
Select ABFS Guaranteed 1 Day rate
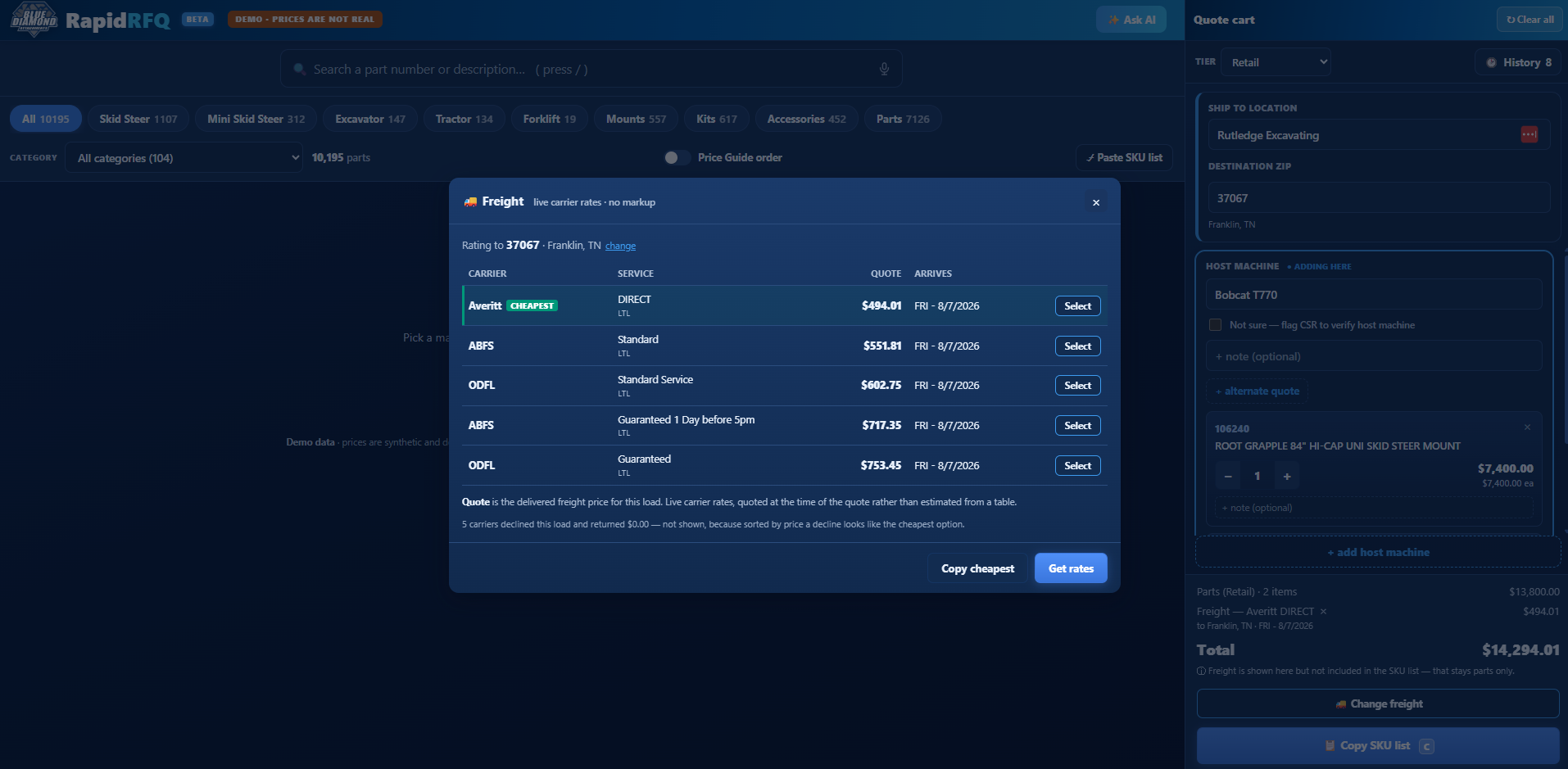[1077, 426]
